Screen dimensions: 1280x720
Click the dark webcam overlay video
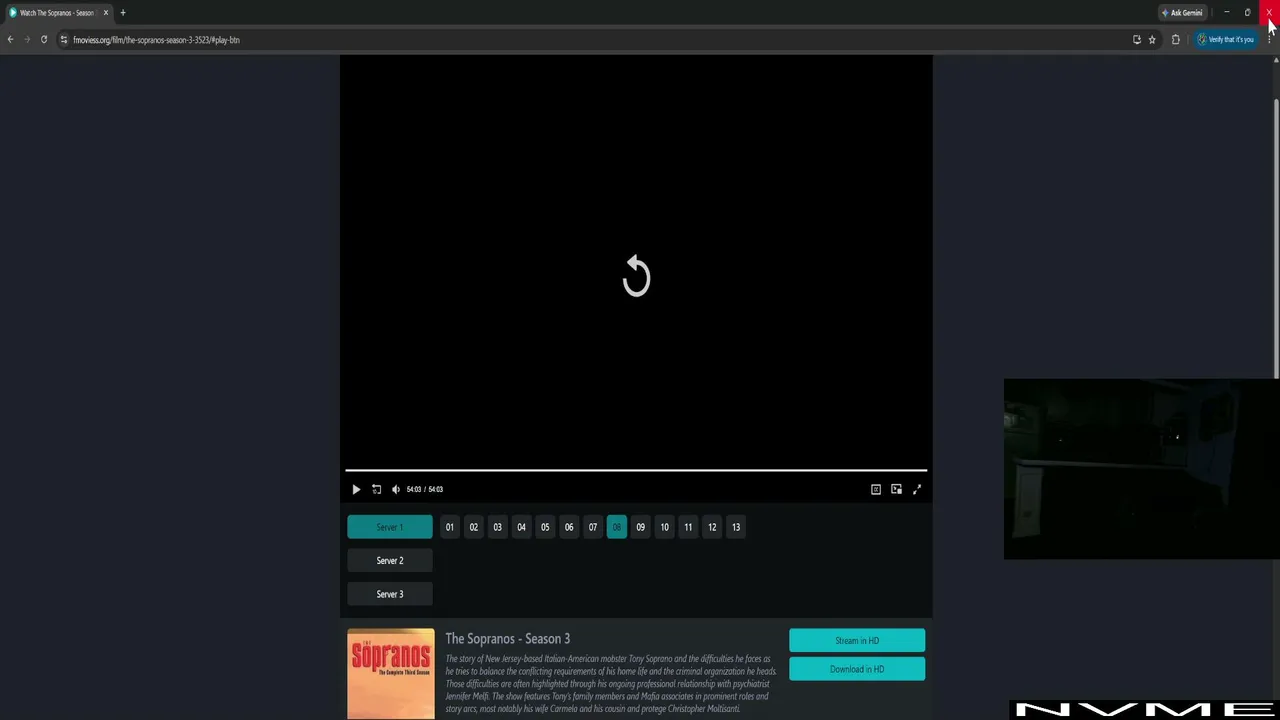click(1141, 469)
